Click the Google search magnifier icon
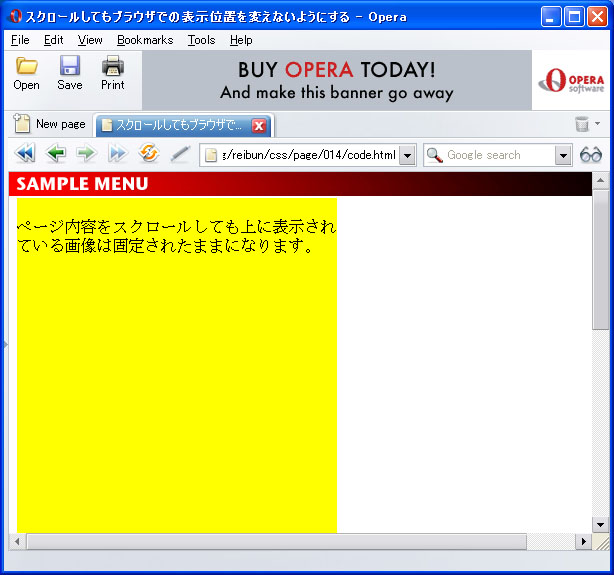 pos(435,155)
